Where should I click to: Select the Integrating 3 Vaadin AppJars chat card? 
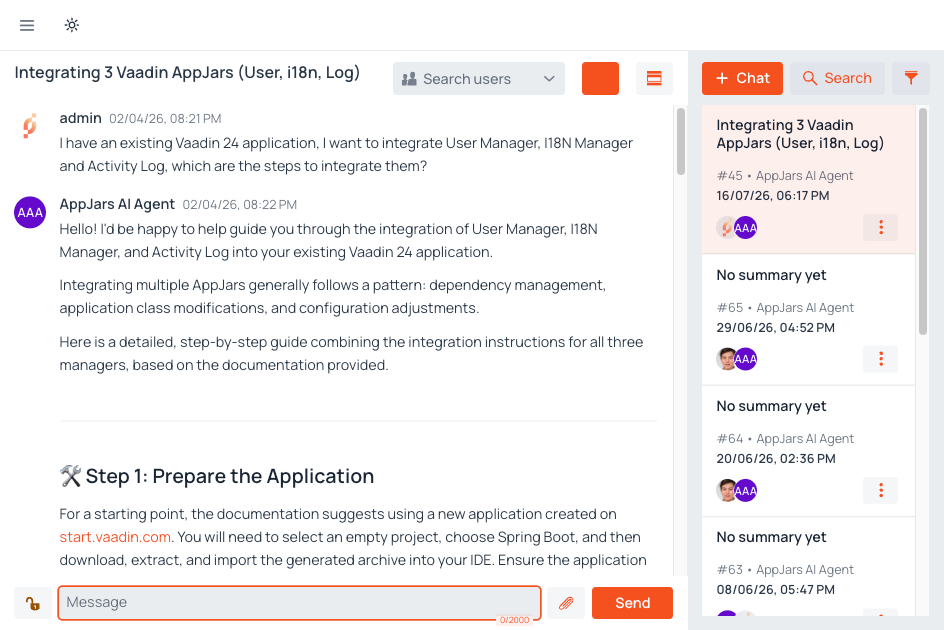(809, 179)
